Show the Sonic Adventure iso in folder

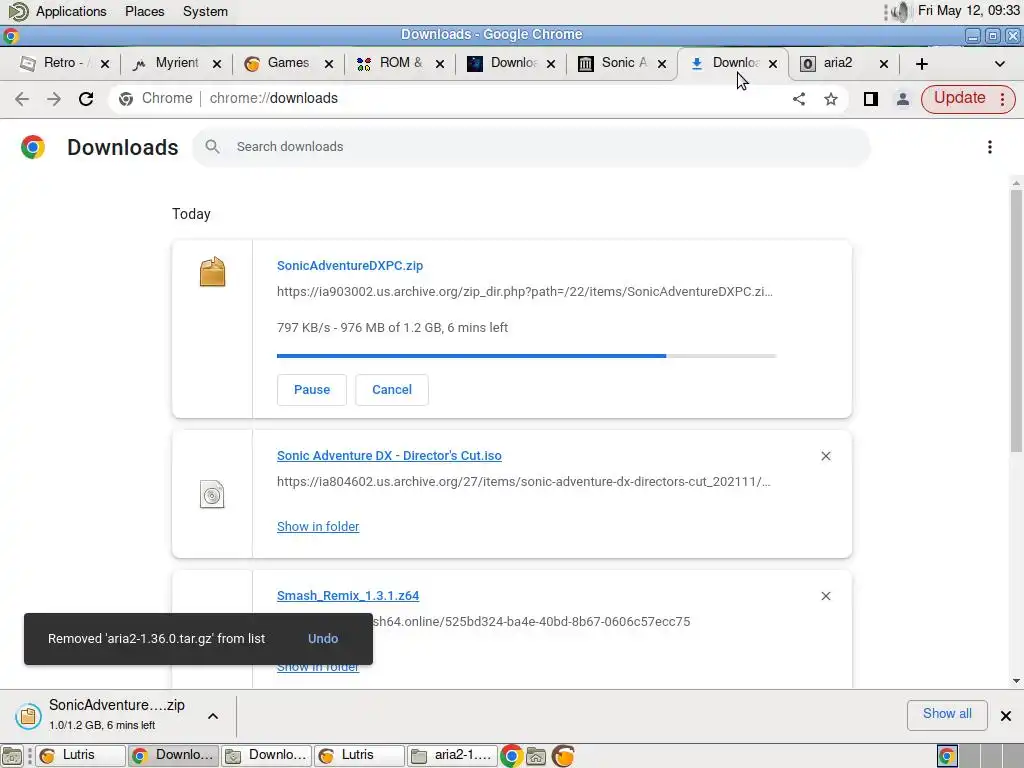(318, 526)
